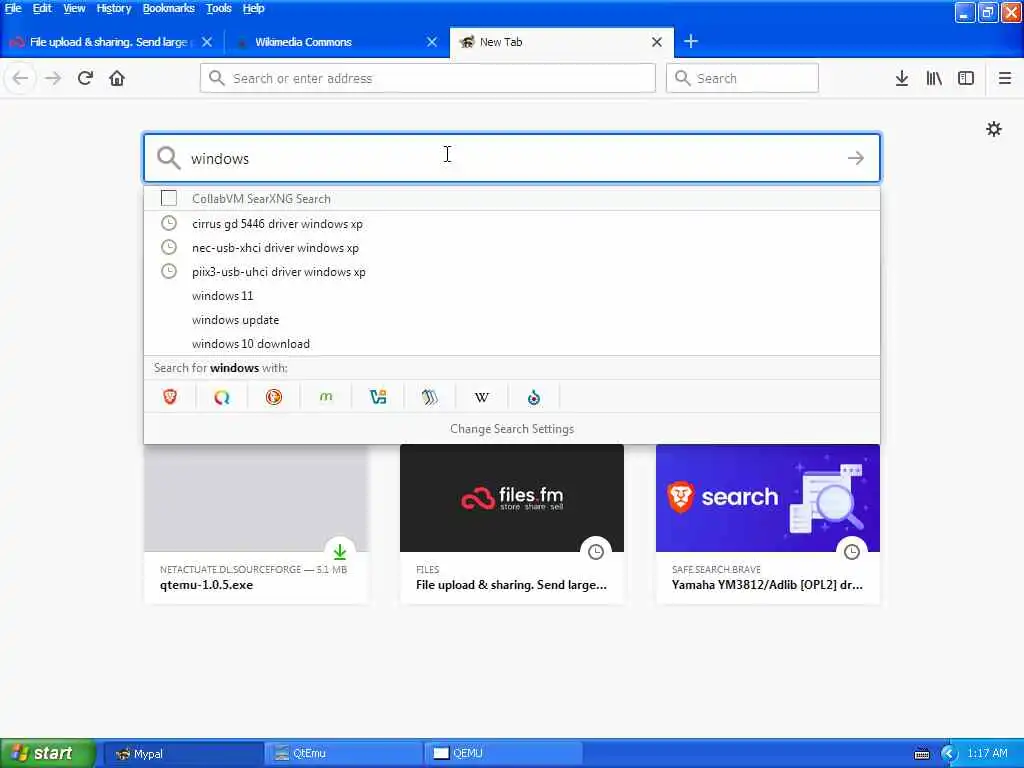
Task: Close the File upload & sharing tab
Action: point(207,42)
